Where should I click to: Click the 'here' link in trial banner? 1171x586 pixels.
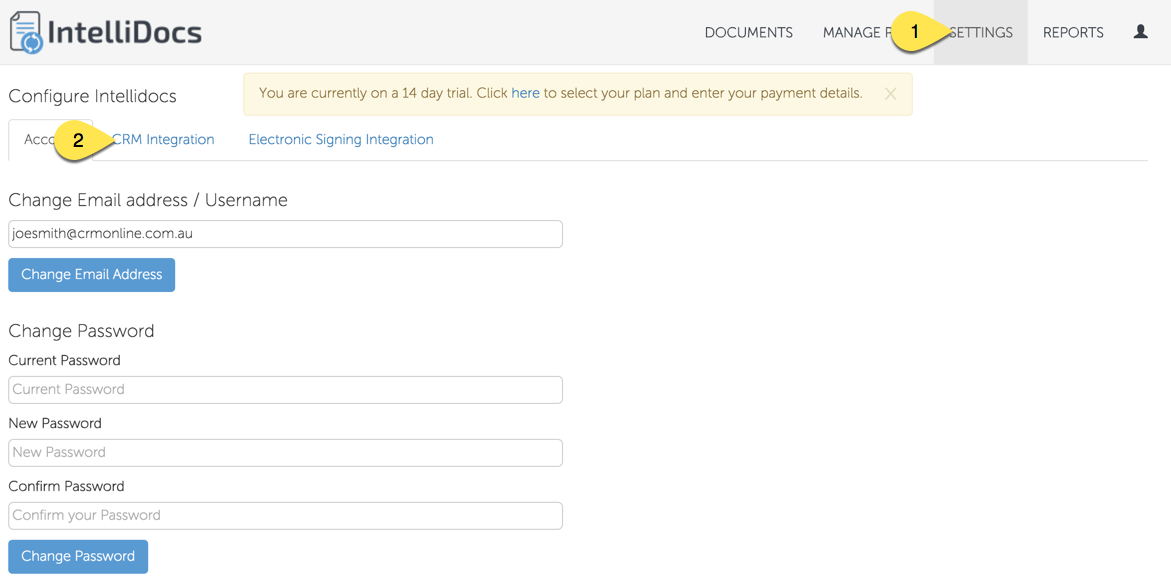coord(525,93)
